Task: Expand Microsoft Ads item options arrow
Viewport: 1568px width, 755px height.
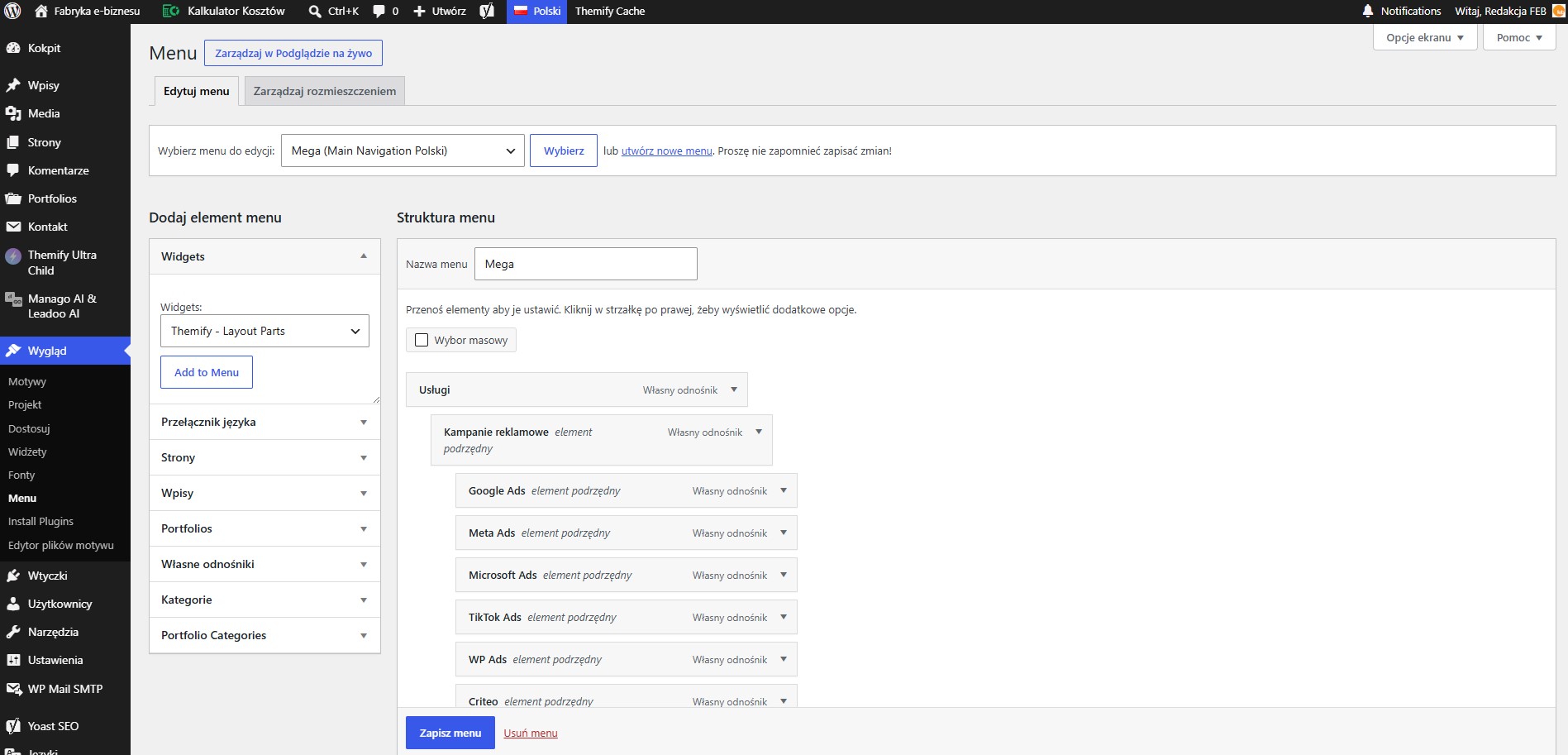Action: click(784, 575)
